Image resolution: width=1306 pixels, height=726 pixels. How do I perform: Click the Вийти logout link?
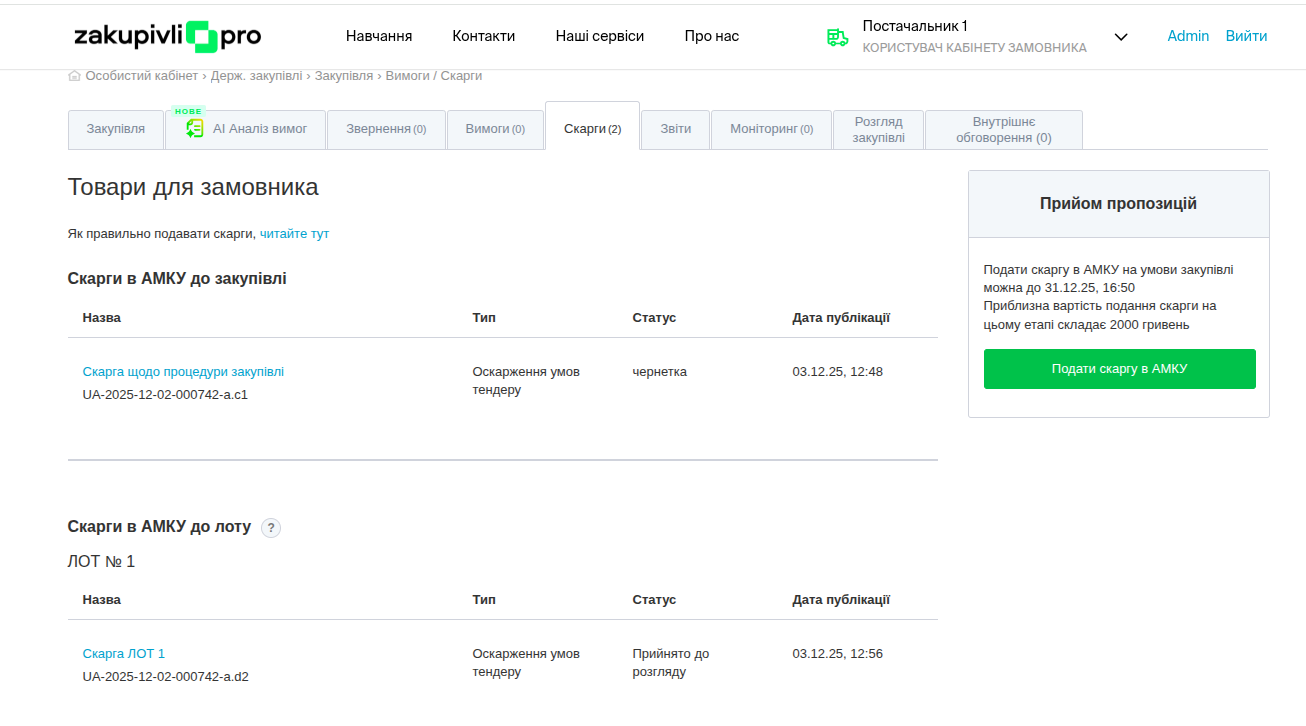(1246, 36)
